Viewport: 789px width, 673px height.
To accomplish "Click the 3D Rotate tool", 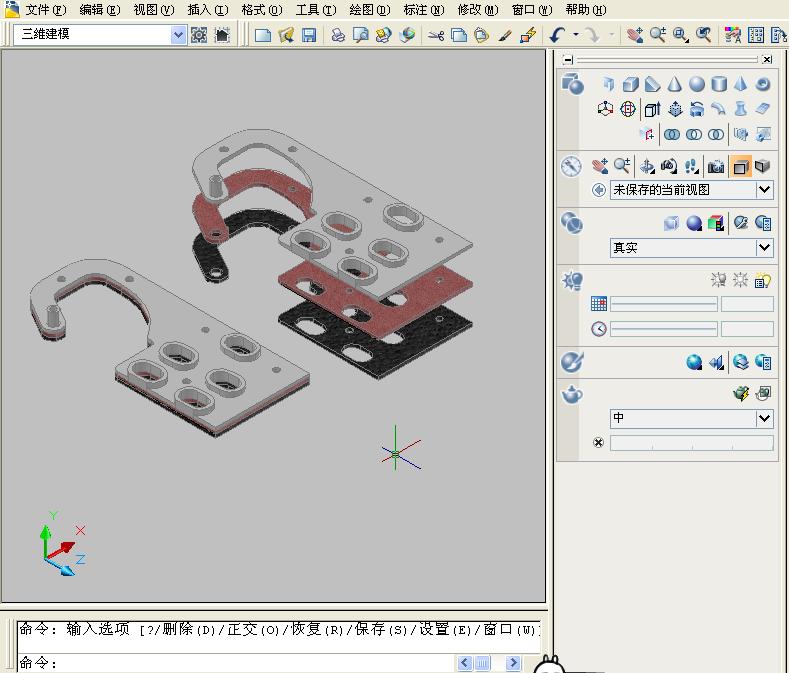I will point(627,109).
